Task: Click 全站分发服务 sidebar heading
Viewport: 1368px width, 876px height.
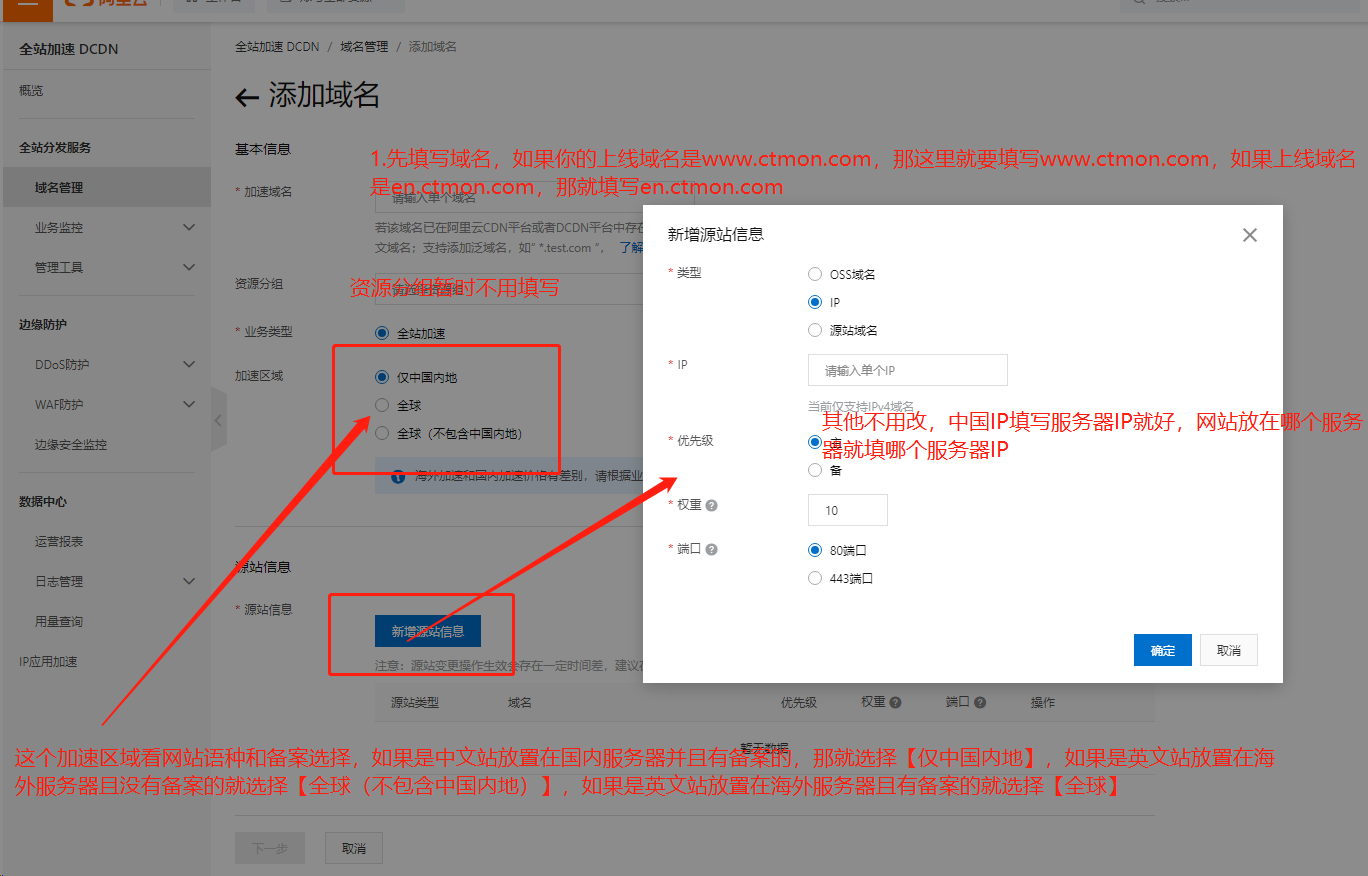Action: coord(55,147)
